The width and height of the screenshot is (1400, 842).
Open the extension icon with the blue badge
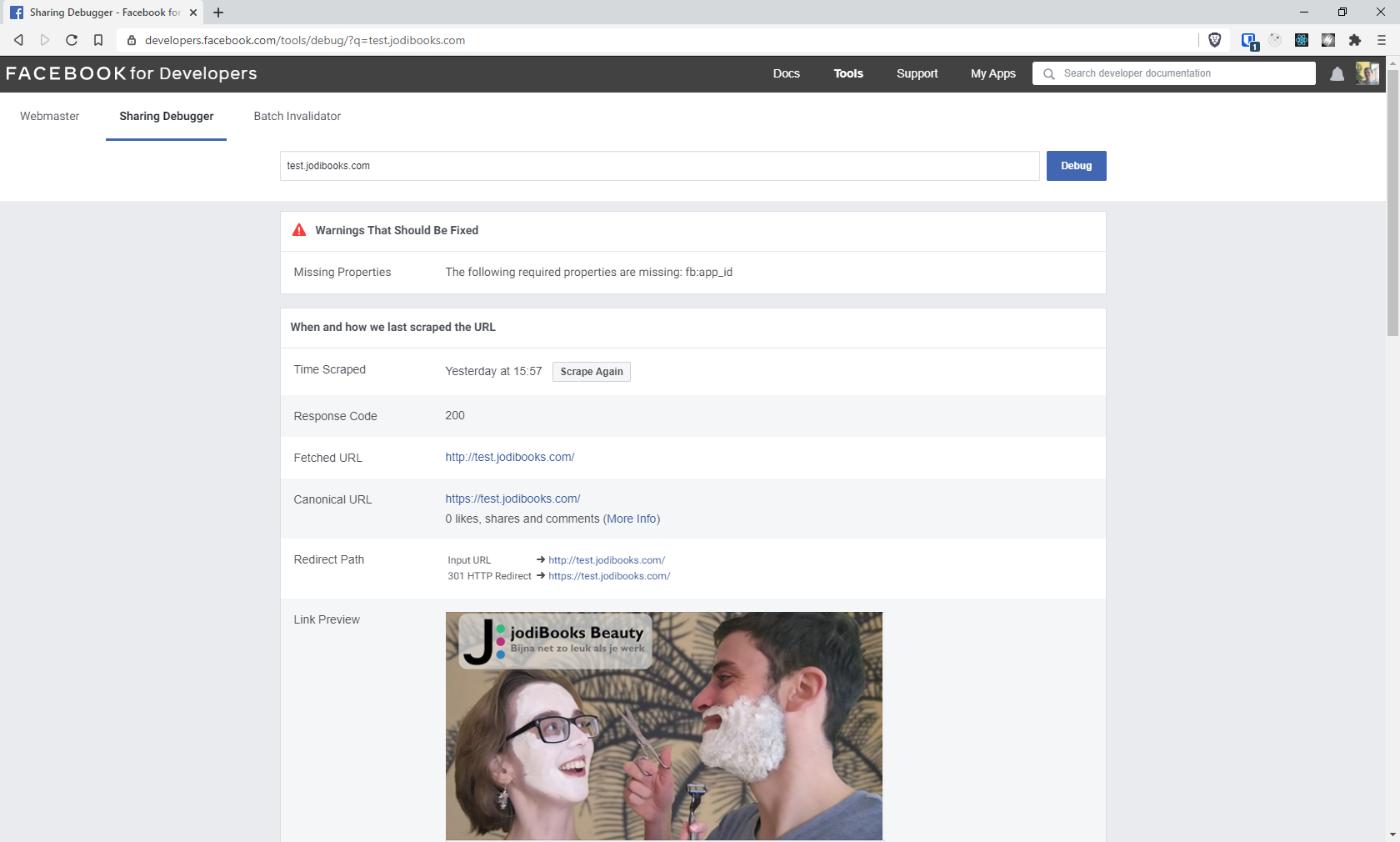click(1249, 41)
